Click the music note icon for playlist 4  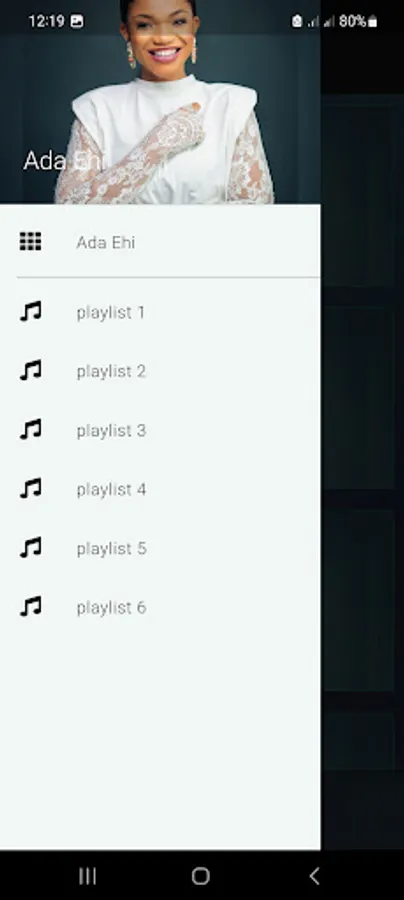[30, 489]
